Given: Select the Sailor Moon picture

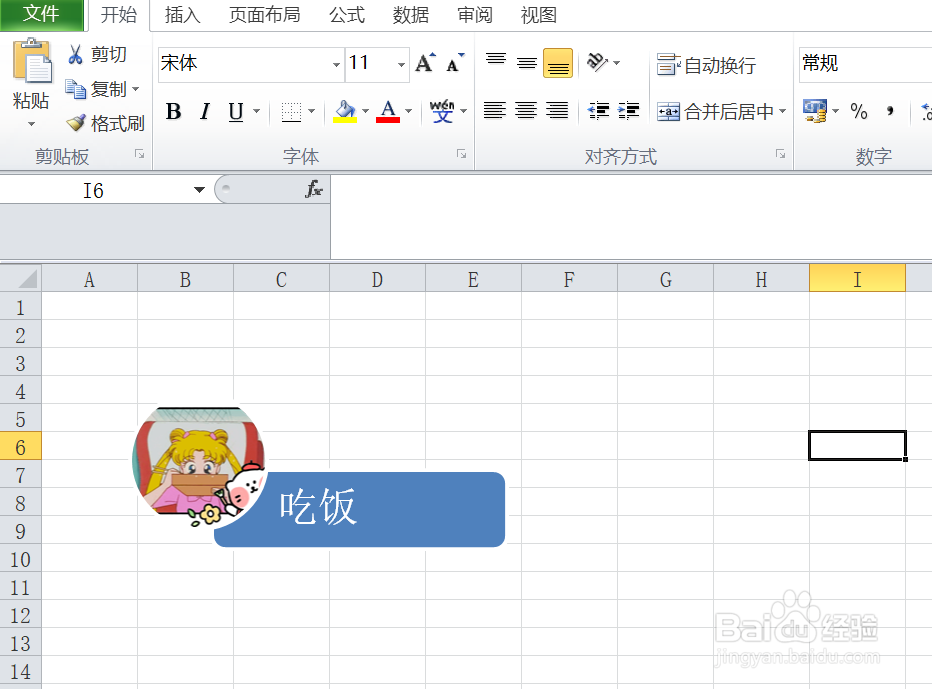Looking at the screenshot, I should tap(199, 467).
